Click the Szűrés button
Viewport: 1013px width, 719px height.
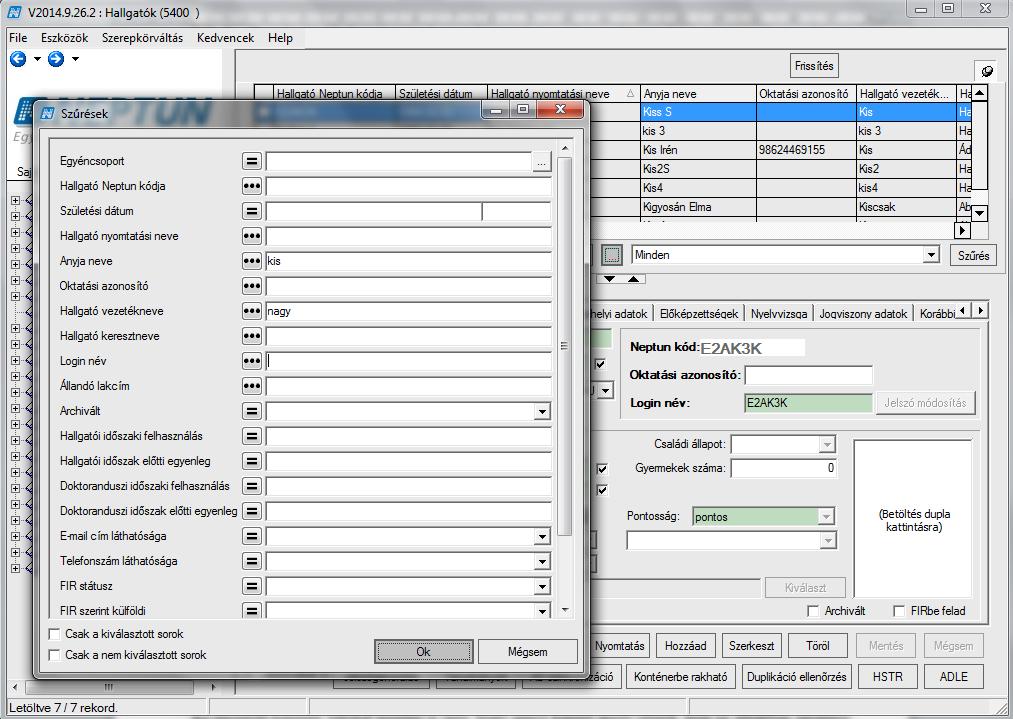(x=974, y=256)
